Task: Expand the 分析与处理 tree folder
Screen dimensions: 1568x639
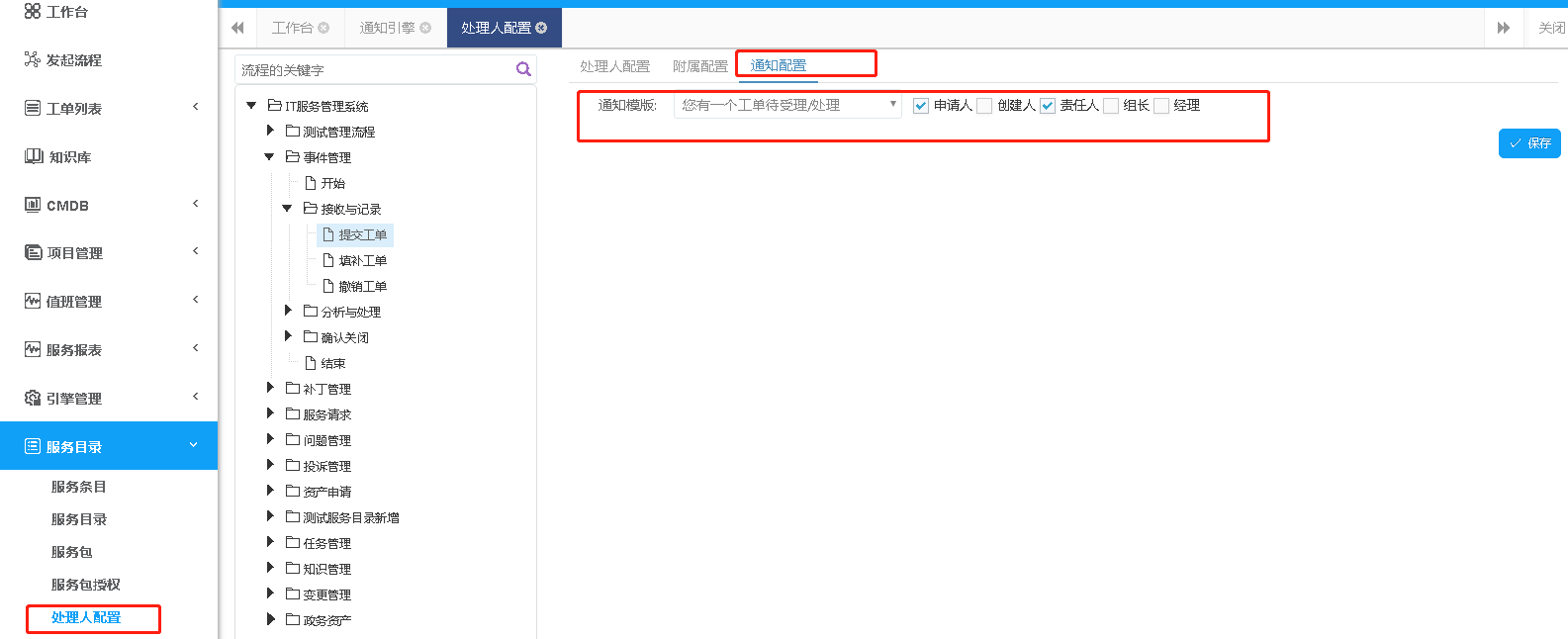Action: [288, 311]
